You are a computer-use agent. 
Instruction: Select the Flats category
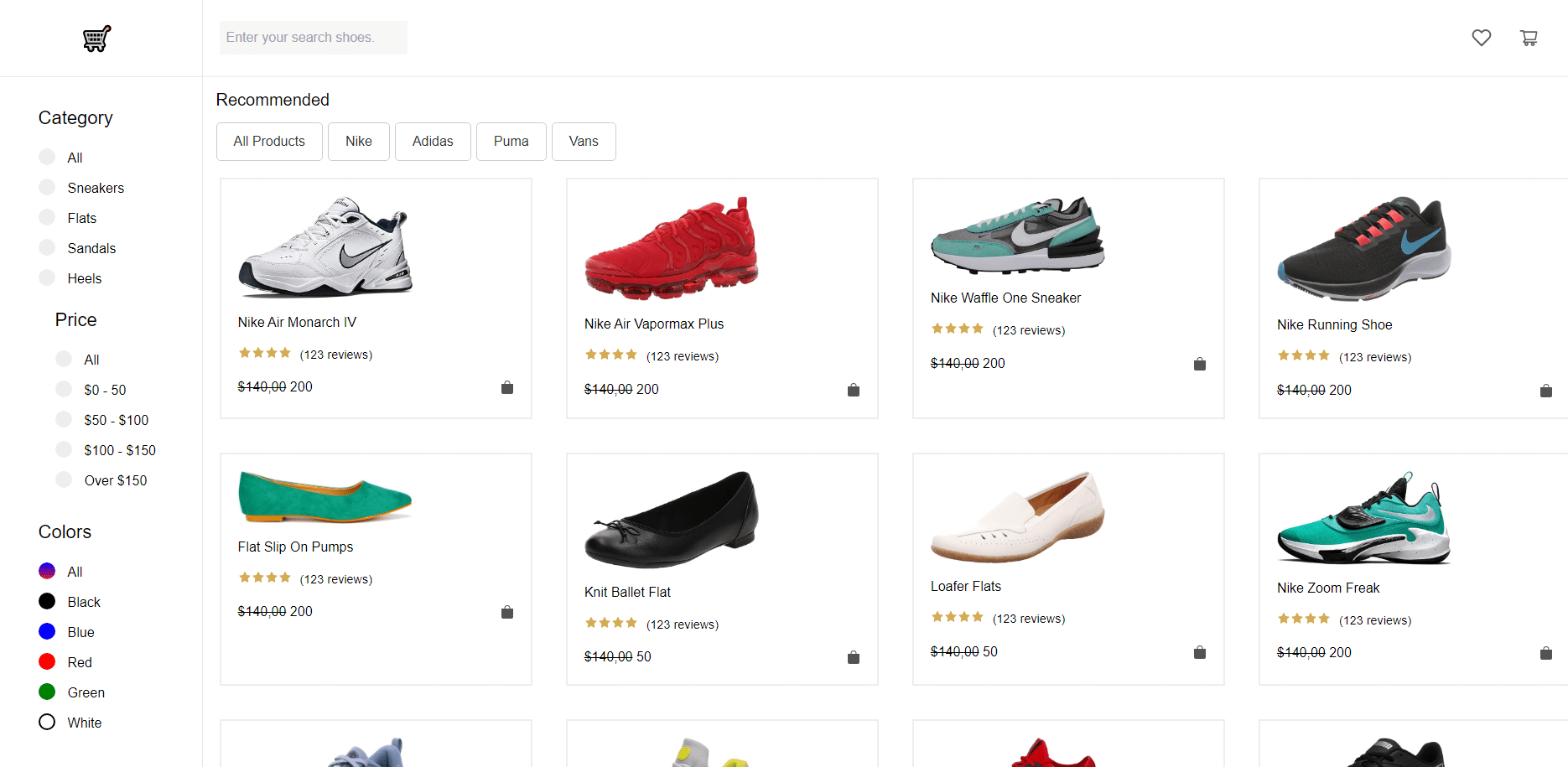coord(47,217)
